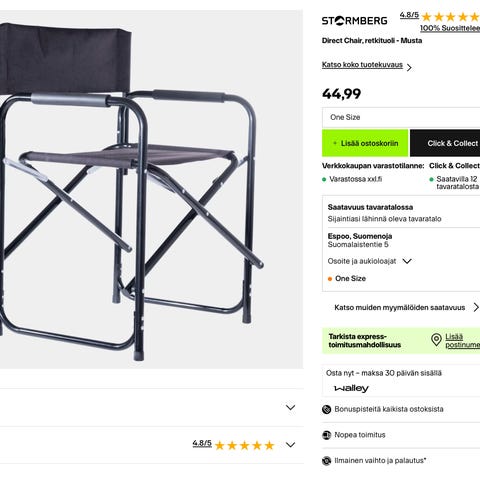Click the arrow next to Katso koko tuotekuvaus
The height and width of the screenshot is (480, 480).
pyautogui.click(x=409, y=67)
